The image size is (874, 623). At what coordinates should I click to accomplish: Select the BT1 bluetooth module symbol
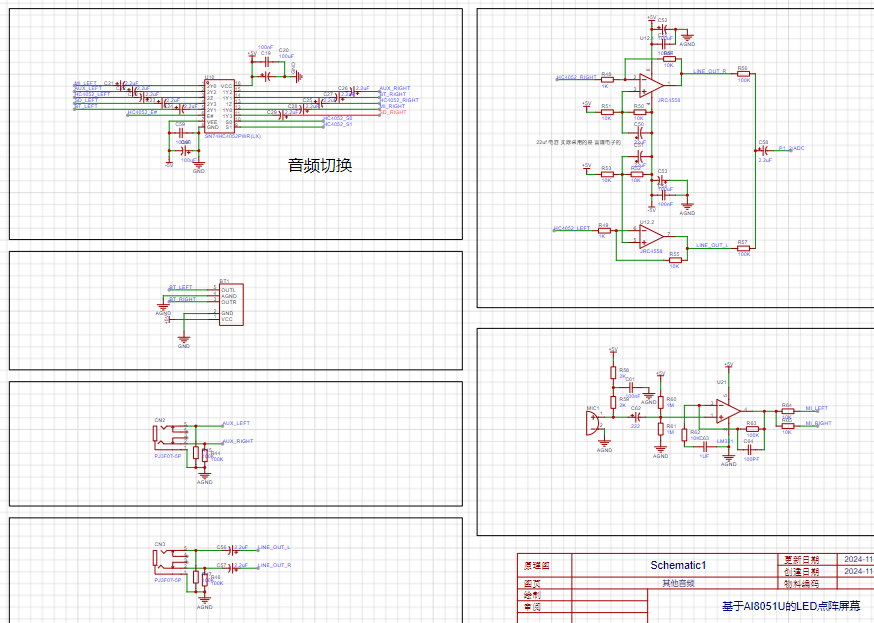coord(231,304)
